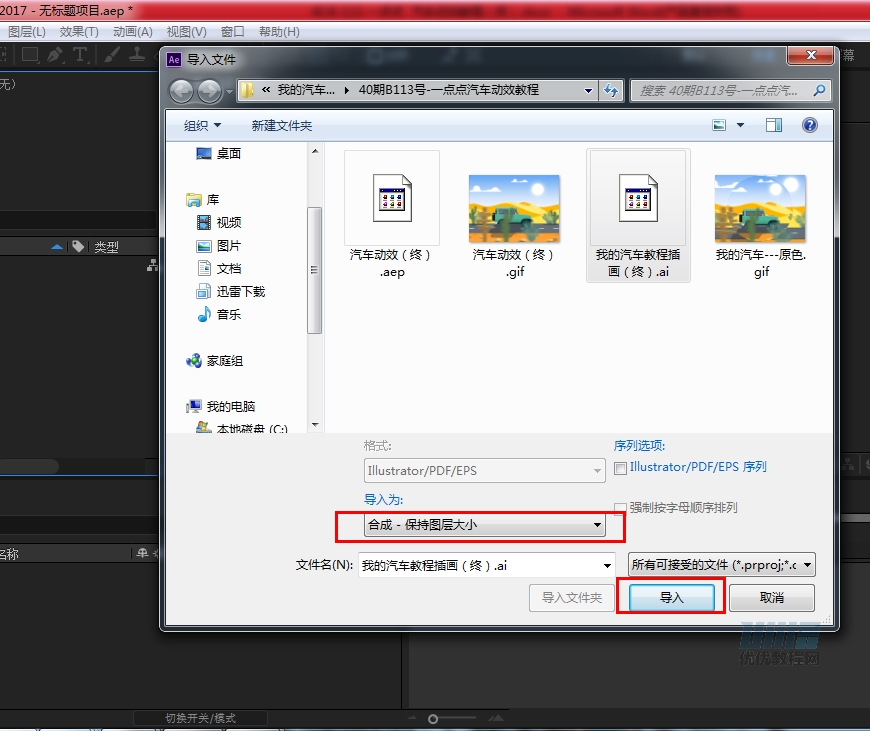Click the refresh button beside address bar
Screen dimensions: 870x731
click(x=611, y=90)
